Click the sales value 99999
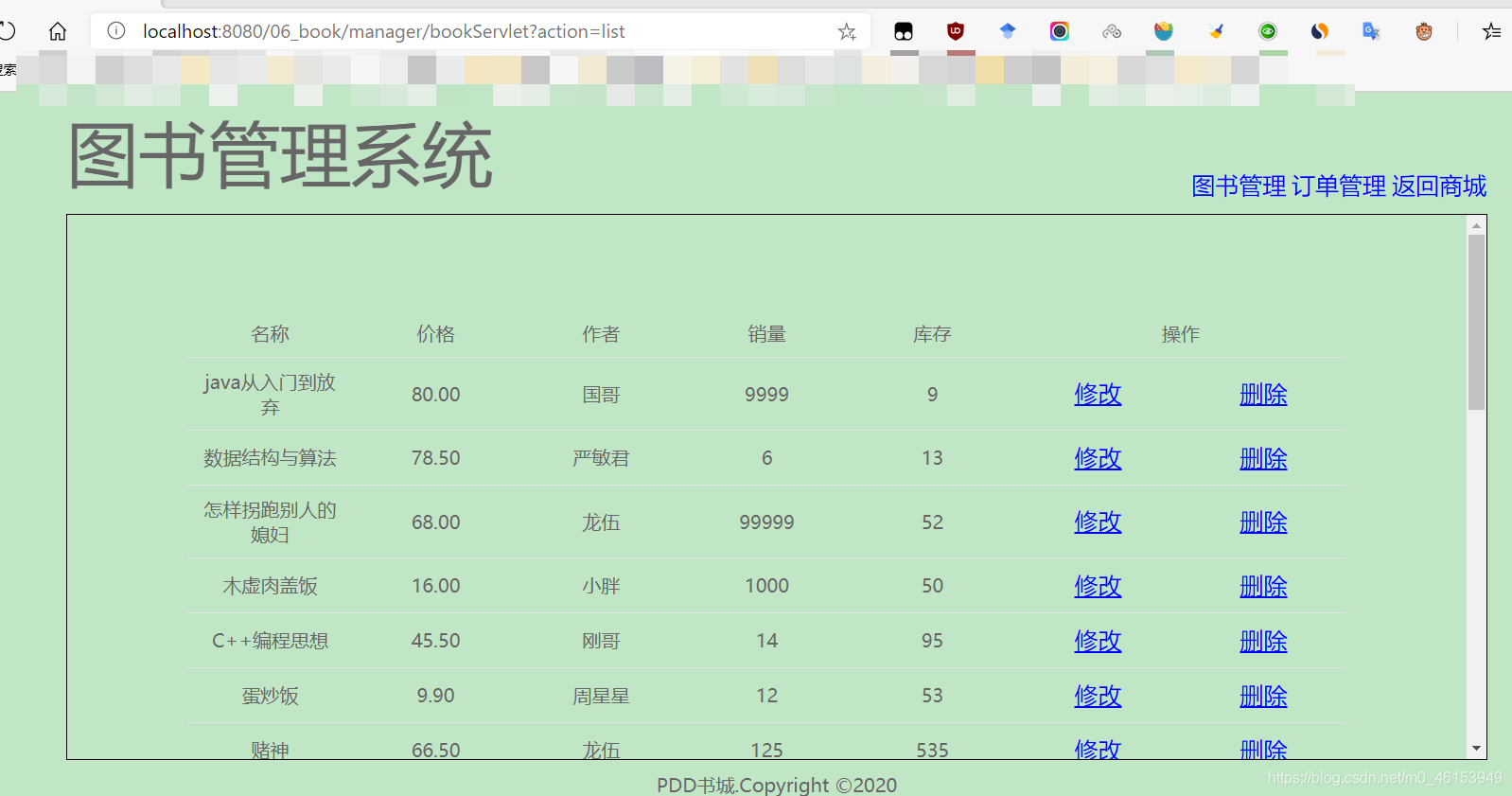1512x796 pixels. pyautogui.click(x=766, y=522)
